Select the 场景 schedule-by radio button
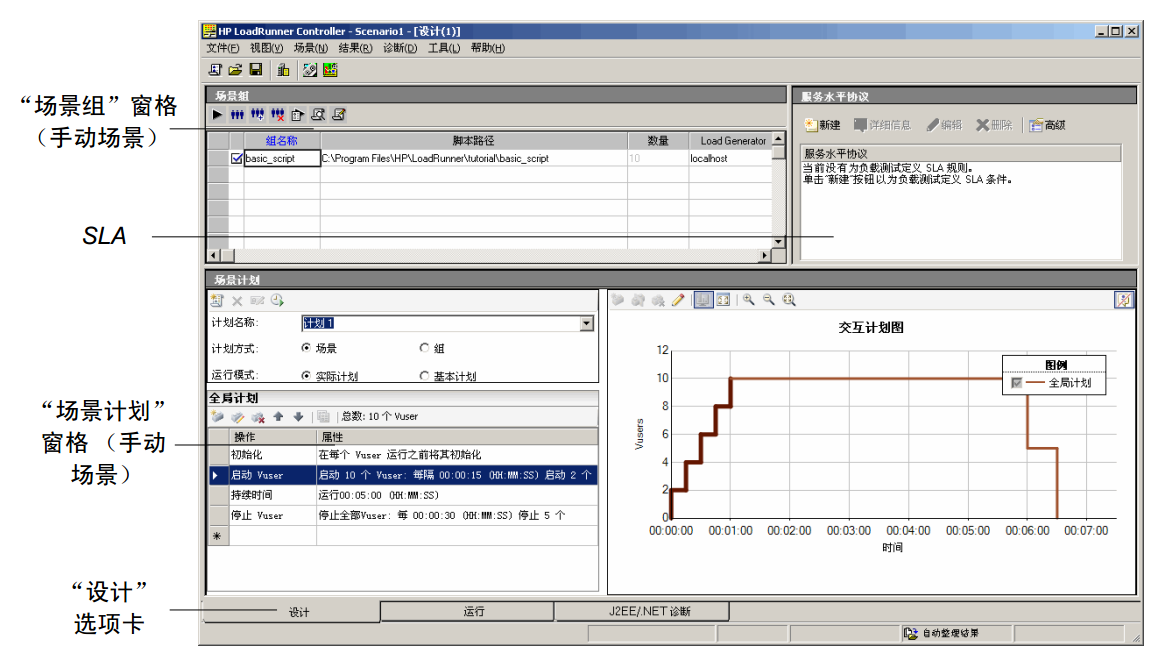The height and width of the screenshot is (659, 1165). (x=305, y=347)
